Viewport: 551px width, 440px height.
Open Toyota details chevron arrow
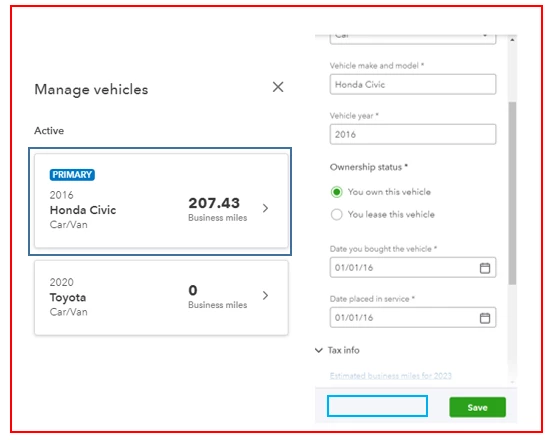tap(266, 296)
